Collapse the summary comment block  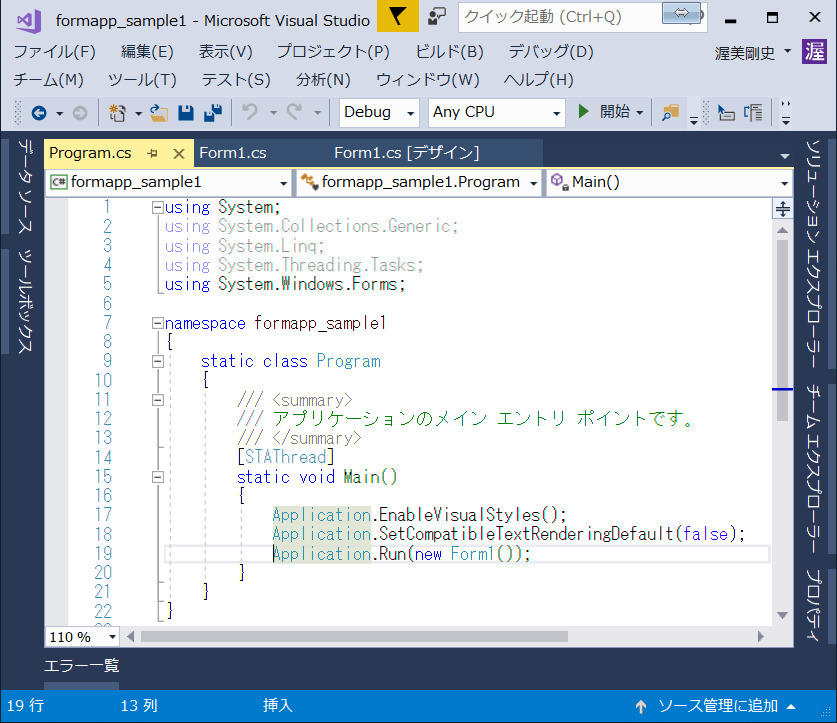(x=157, y=400)
